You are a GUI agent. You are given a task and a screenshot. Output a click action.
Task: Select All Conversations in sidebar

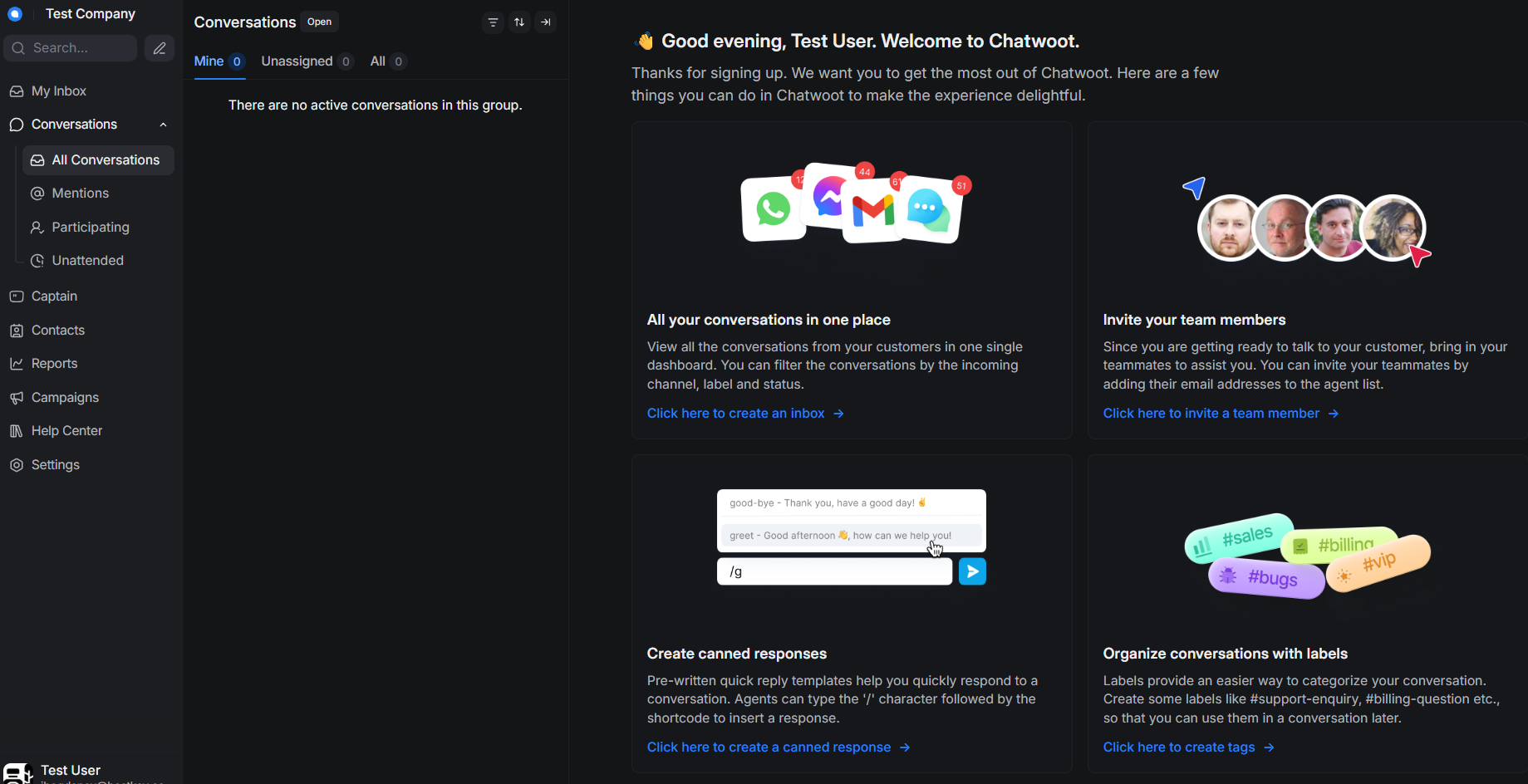tap(99, 160)
